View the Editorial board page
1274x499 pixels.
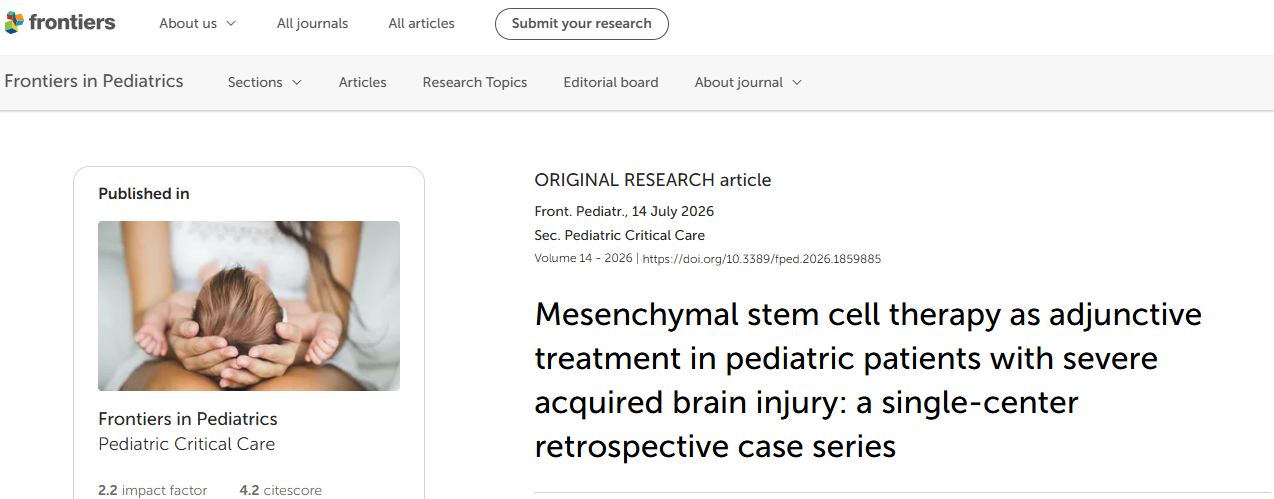pyautogui.click(x=610, y=82)
